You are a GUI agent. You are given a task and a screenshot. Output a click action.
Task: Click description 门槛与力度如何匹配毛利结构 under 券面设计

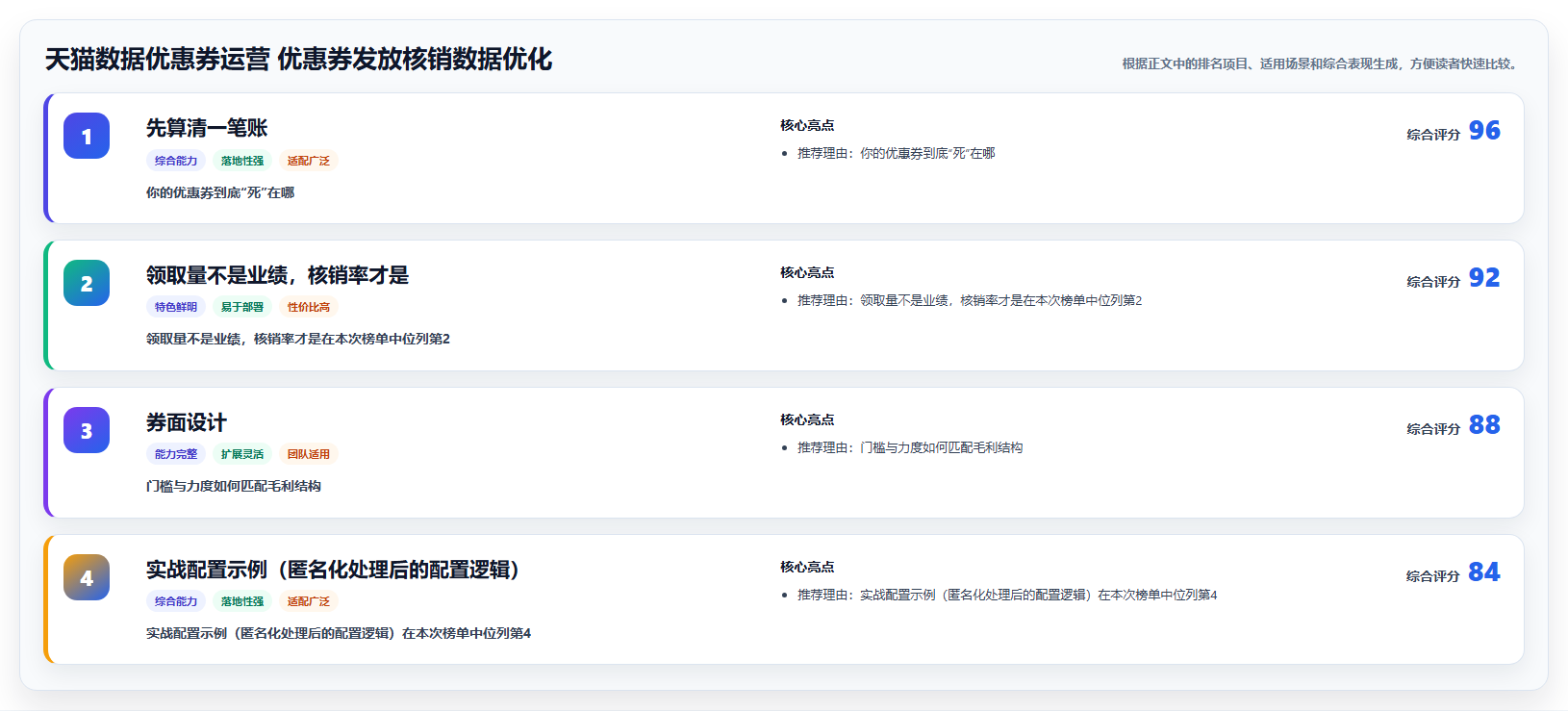point(234,486)
